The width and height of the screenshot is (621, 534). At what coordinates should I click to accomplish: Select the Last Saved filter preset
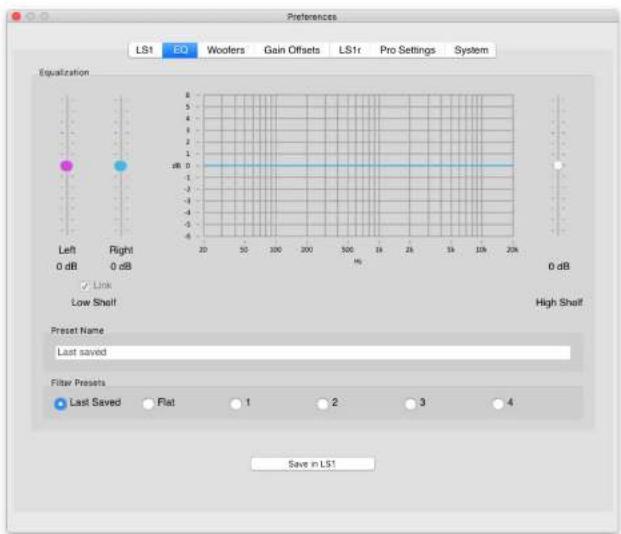tap(60, 403)
